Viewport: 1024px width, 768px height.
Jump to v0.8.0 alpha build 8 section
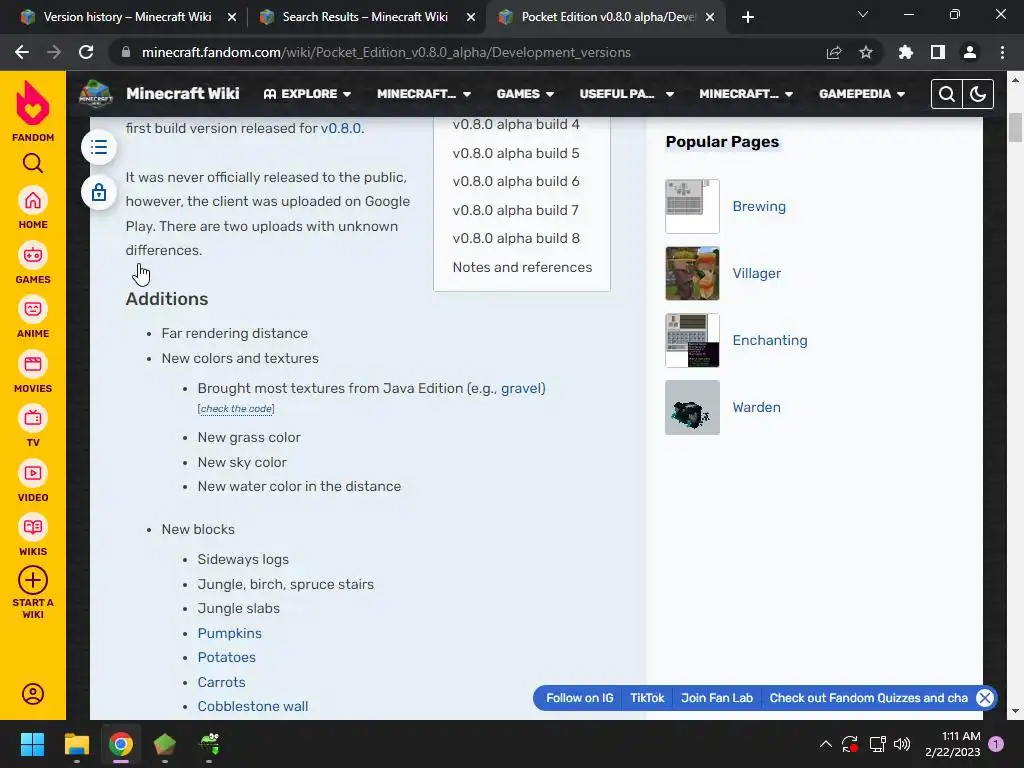pyautogui.click(x=516, y=238)
